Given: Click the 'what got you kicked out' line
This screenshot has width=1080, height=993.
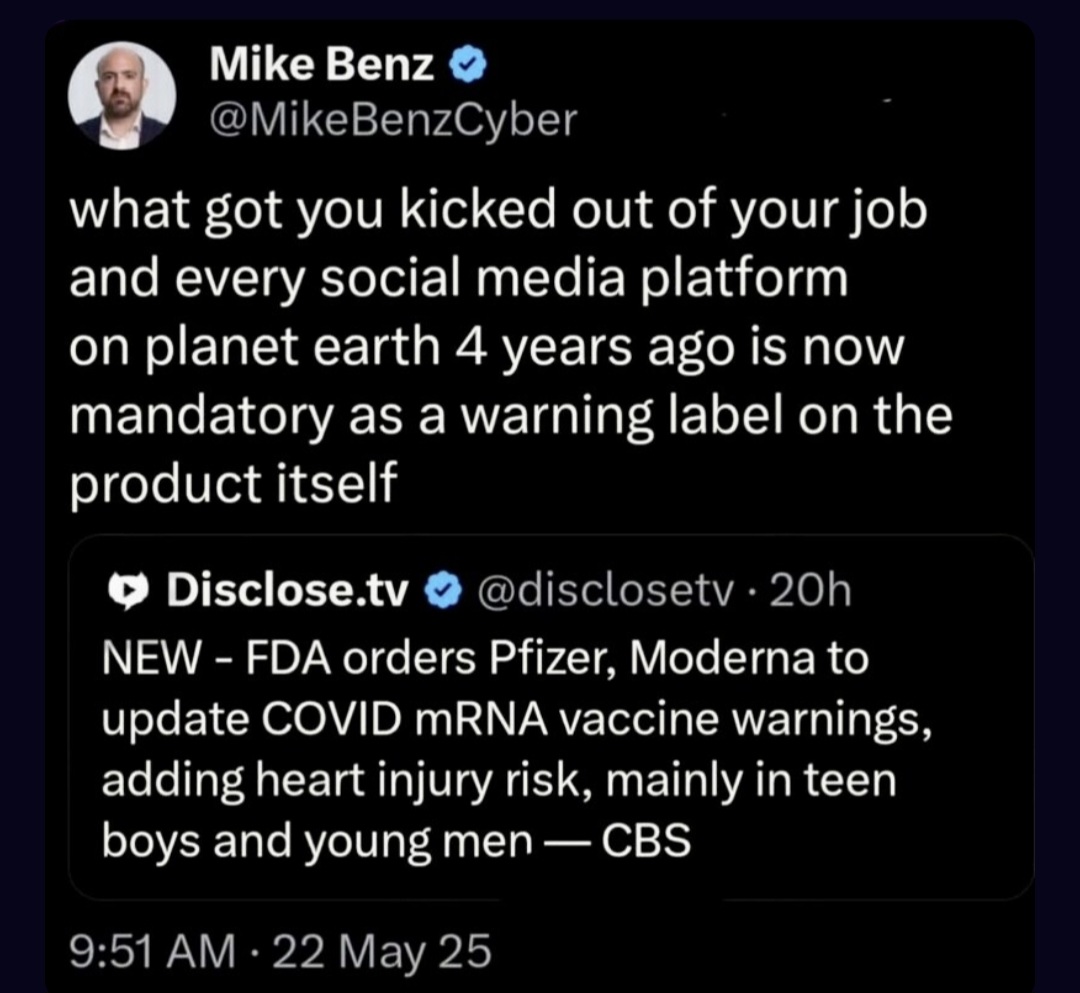Looking at the screenshot, I should pyautogui.click(x=500, y=215).
